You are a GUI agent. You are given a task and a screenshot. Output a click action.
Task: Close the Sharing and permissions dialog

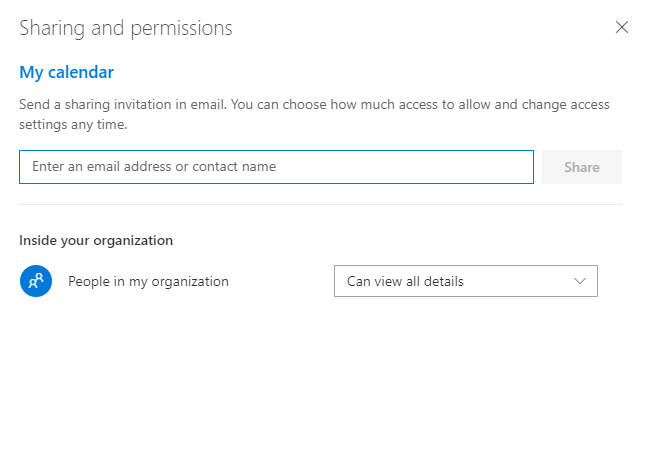(x=622, y=28)
